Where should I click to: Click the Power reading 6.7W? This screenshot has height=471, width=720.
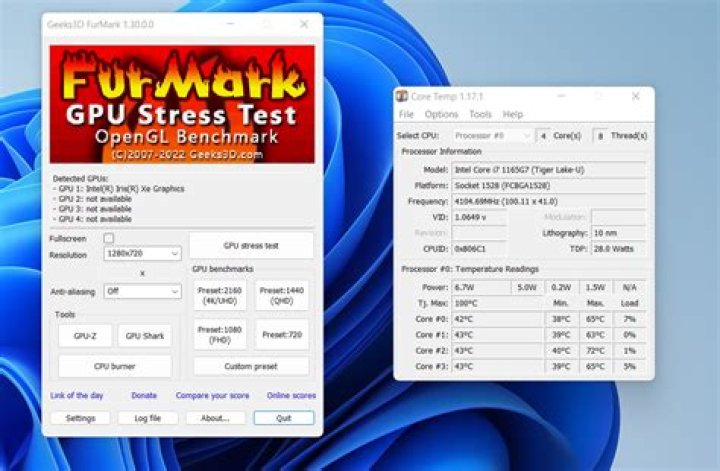click(481, 287)
